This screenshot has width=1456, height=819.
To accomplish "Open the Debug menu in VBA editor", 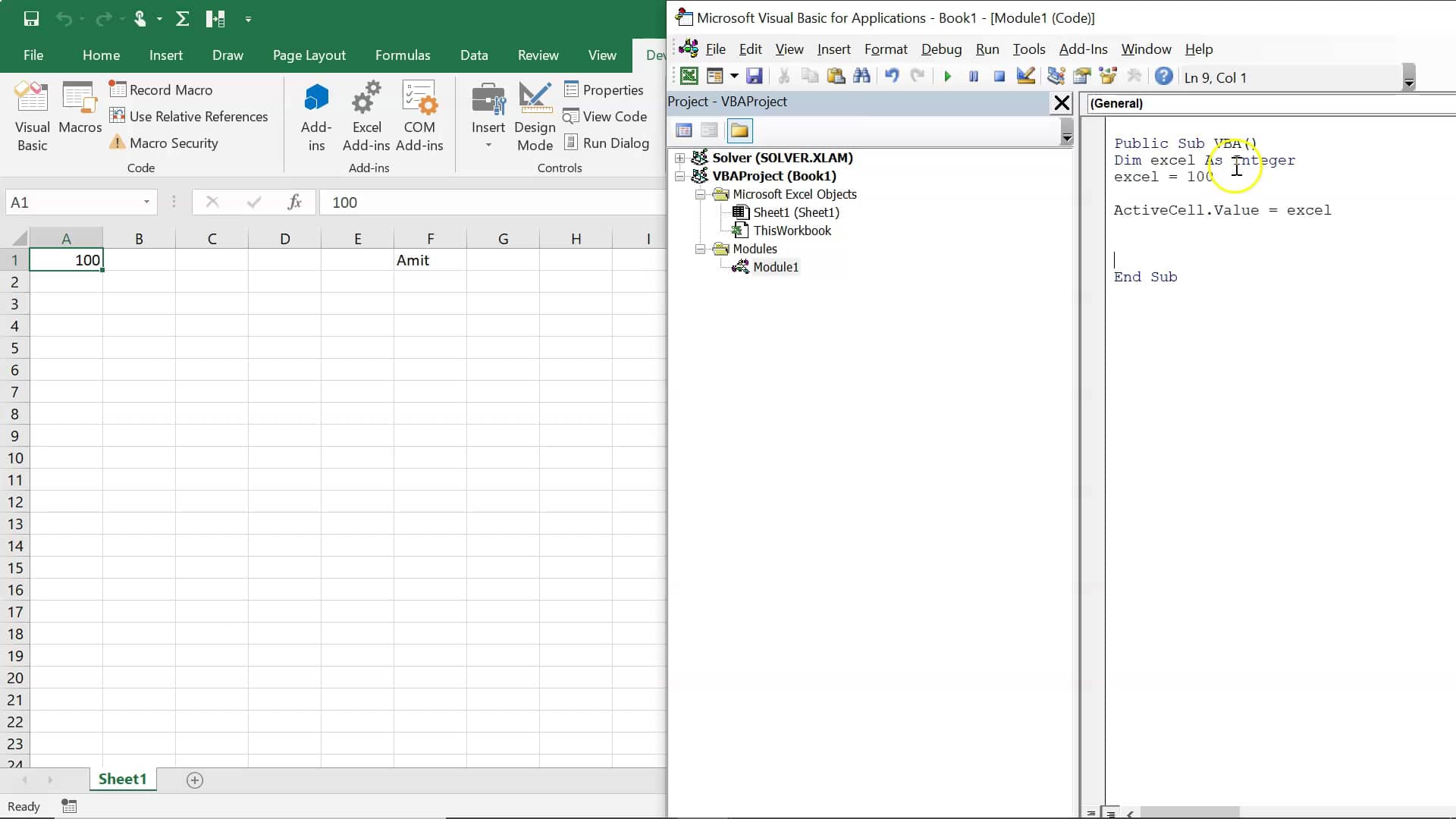I will tap(940, 49).
